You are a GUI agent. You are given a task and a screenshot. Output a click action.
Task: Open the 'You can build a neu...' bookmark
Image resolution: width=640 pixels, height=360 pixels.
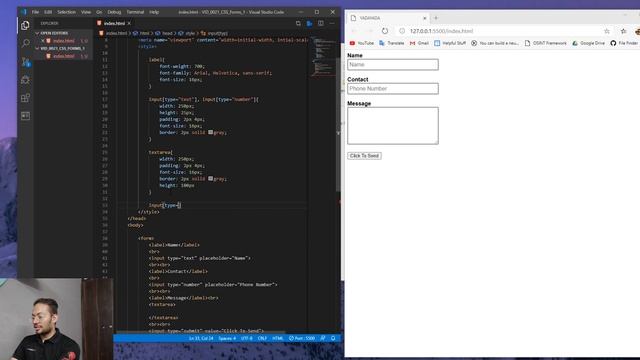pos(495,43)
